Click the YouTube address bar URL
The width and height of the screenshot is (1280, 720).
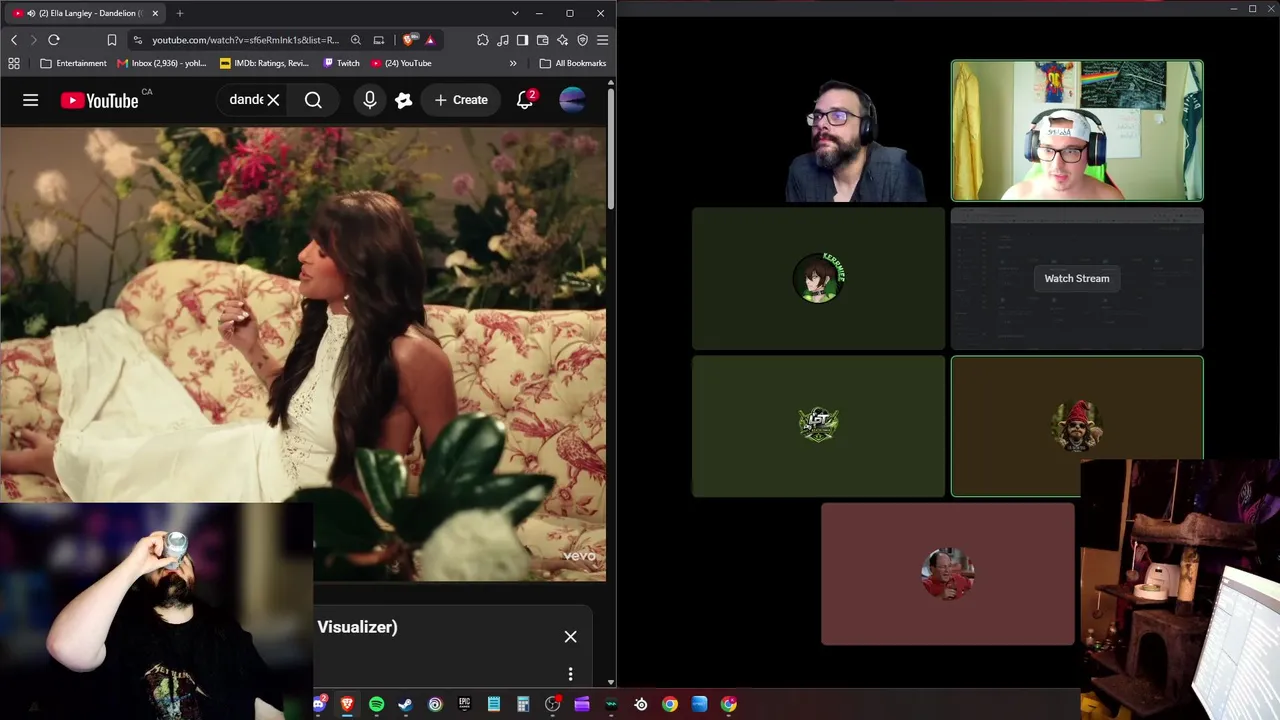(x=245, y=40)
